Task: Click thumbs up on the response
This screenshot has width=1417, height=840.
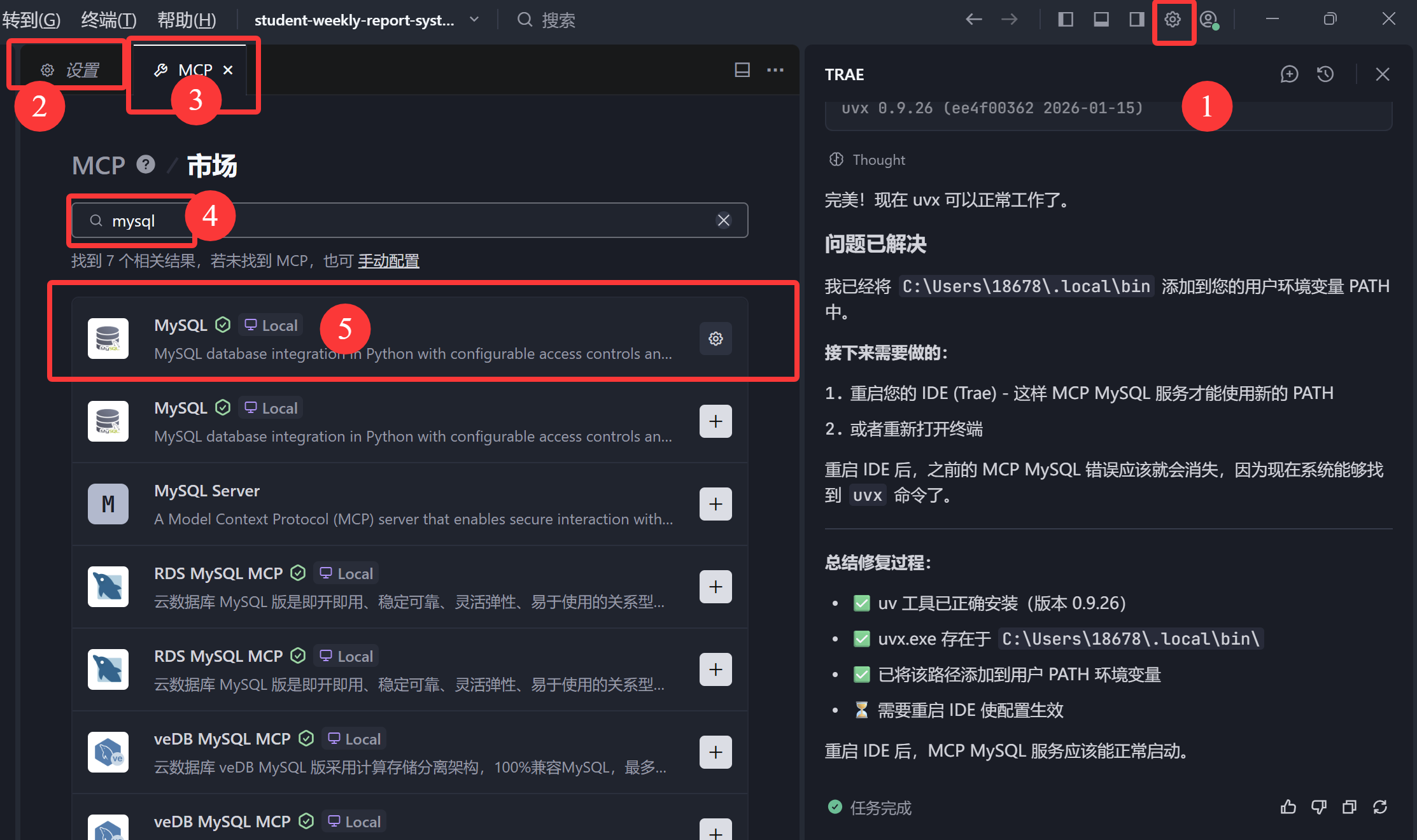Action: 1288,807
